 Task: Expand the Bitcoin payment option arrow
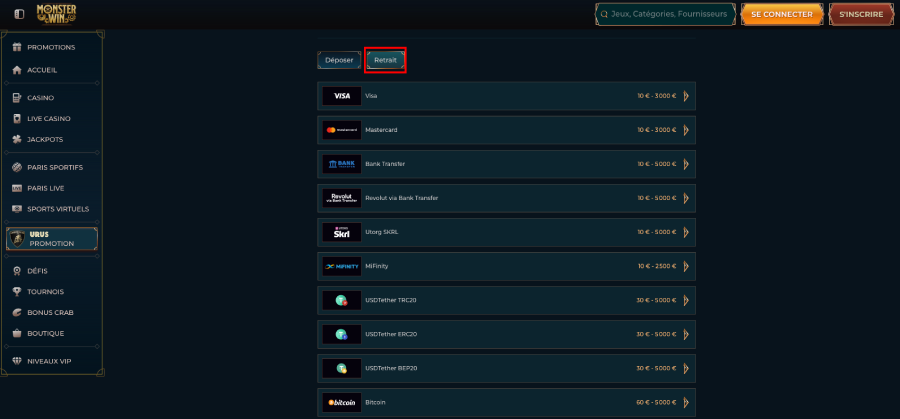click(687, 402)
